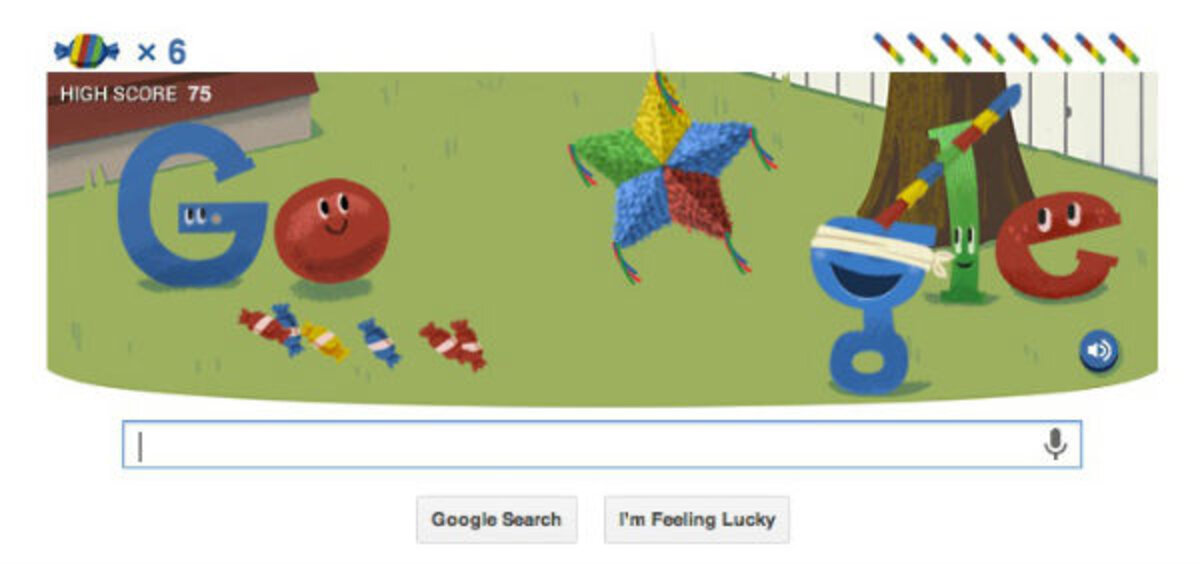The width and height of the screenshot is (1200, 566).
Task: Click the High Score 75 label
Action: point(135,94)
